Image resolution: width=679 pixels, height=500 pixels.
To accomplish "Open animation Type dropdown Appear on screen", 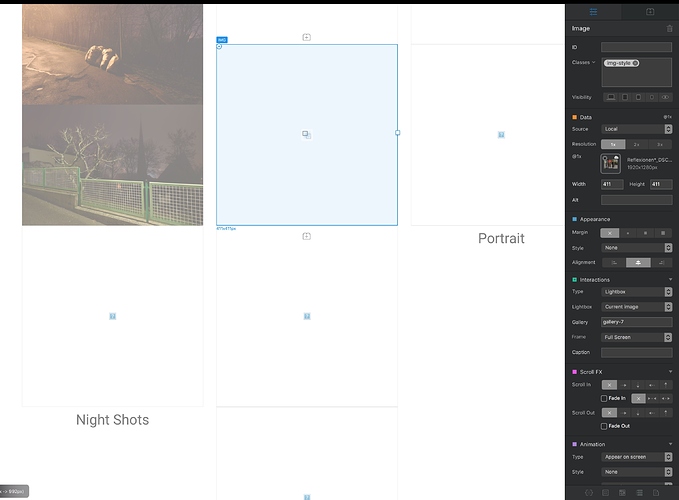I will 636,457.
